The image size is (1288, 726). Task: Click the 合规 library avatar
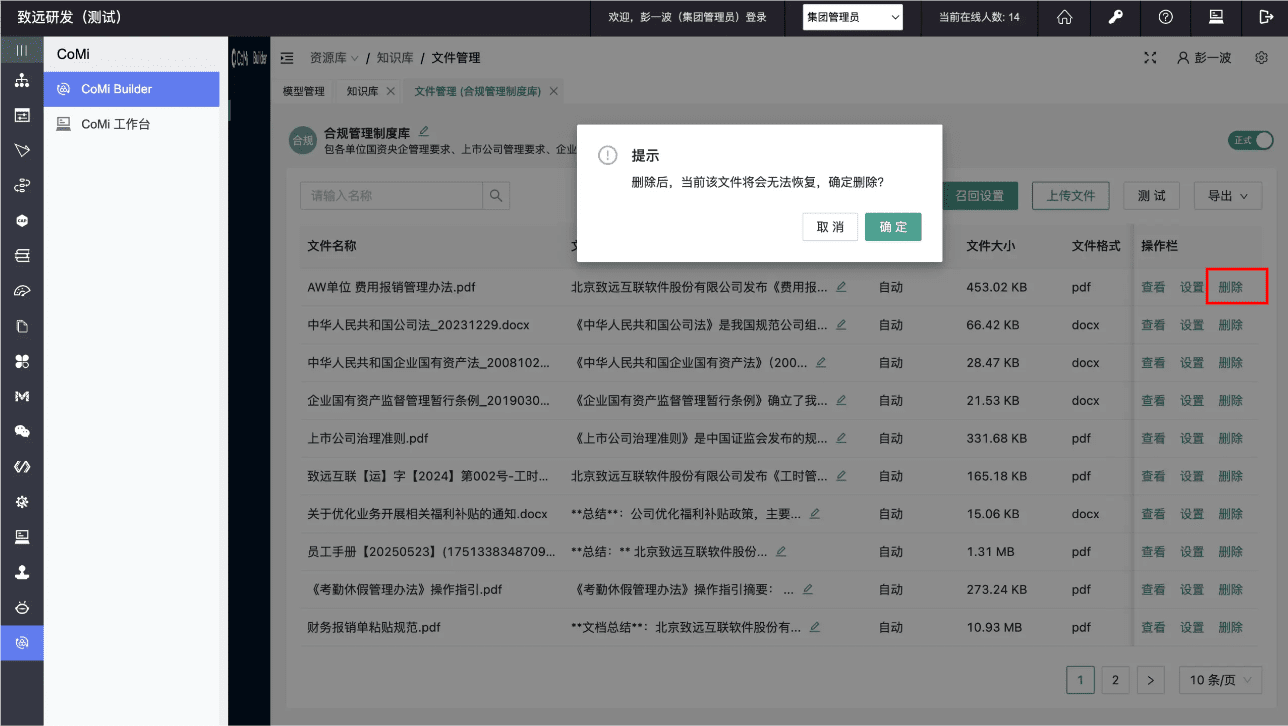[302, 141]
